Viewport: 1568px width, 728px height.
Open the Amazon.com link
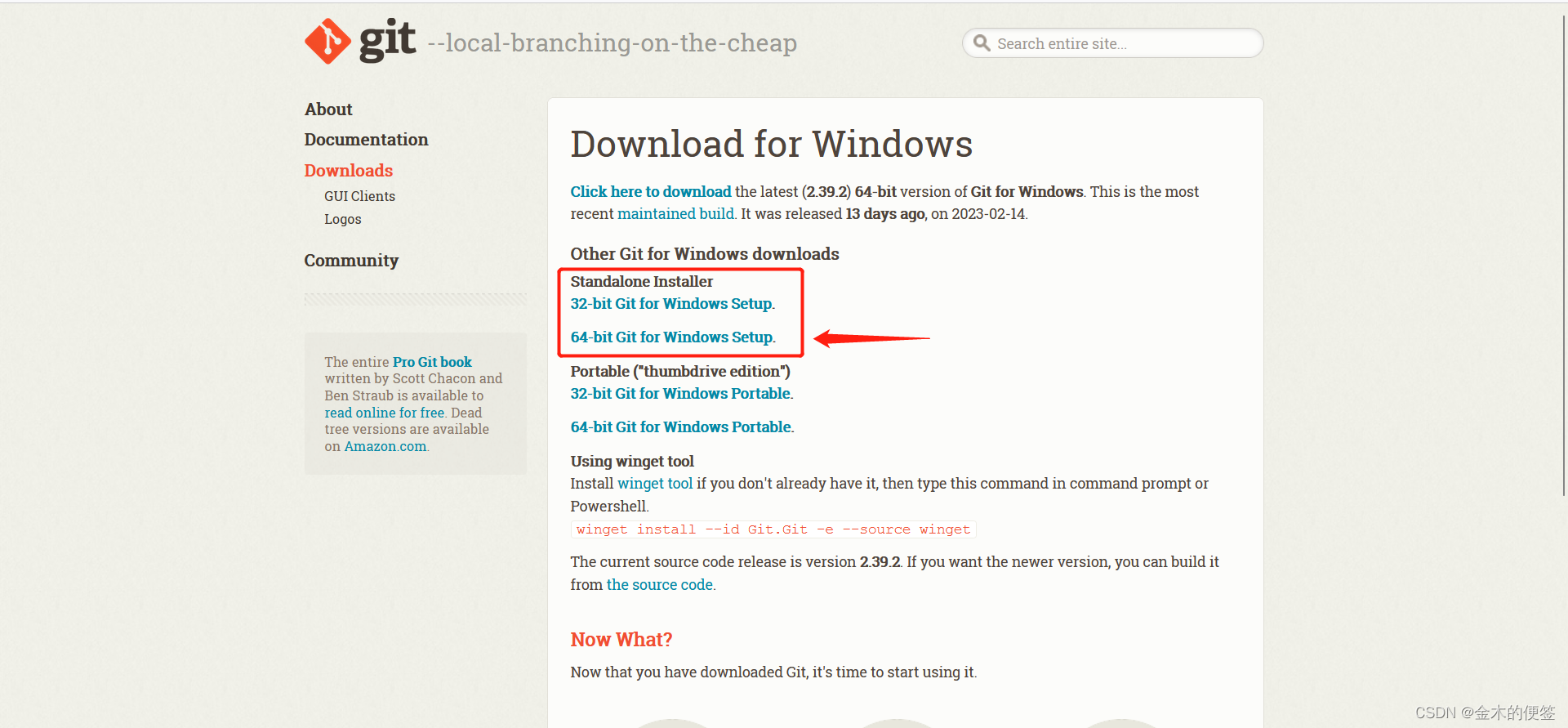[385, 446]
